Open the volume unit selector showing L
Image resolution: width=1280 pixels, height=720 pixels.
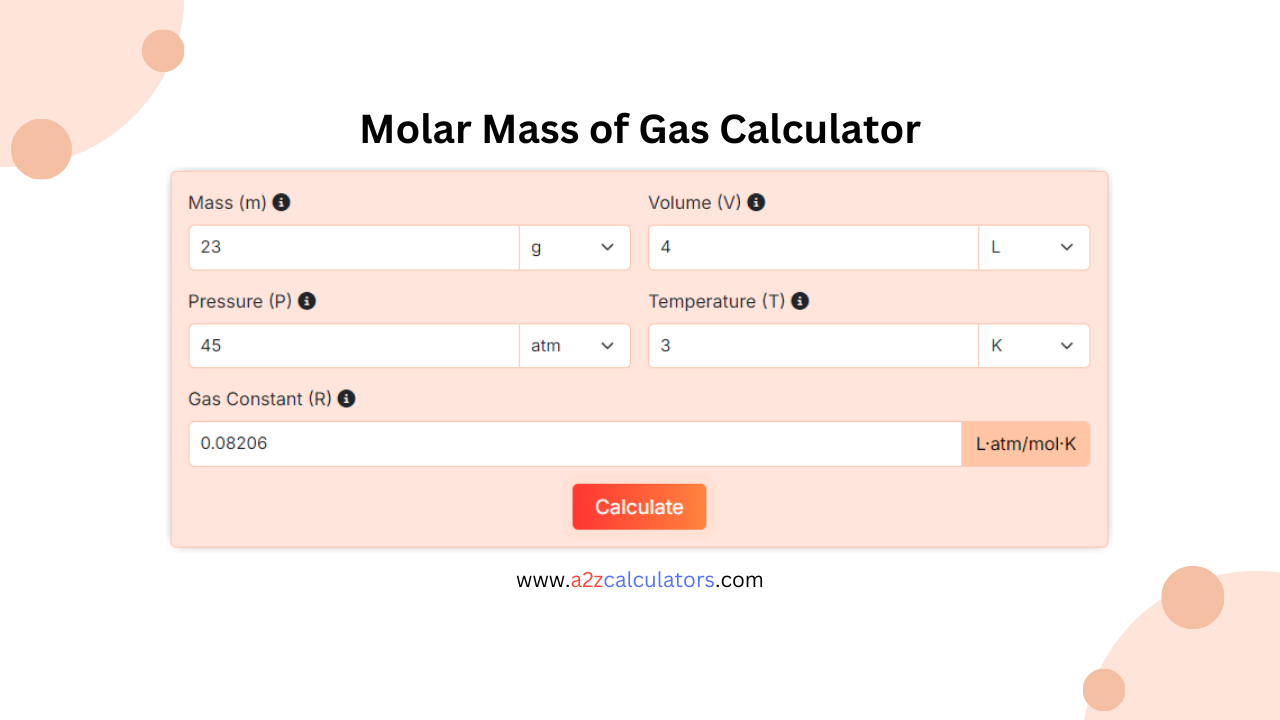coord(1034,247)
